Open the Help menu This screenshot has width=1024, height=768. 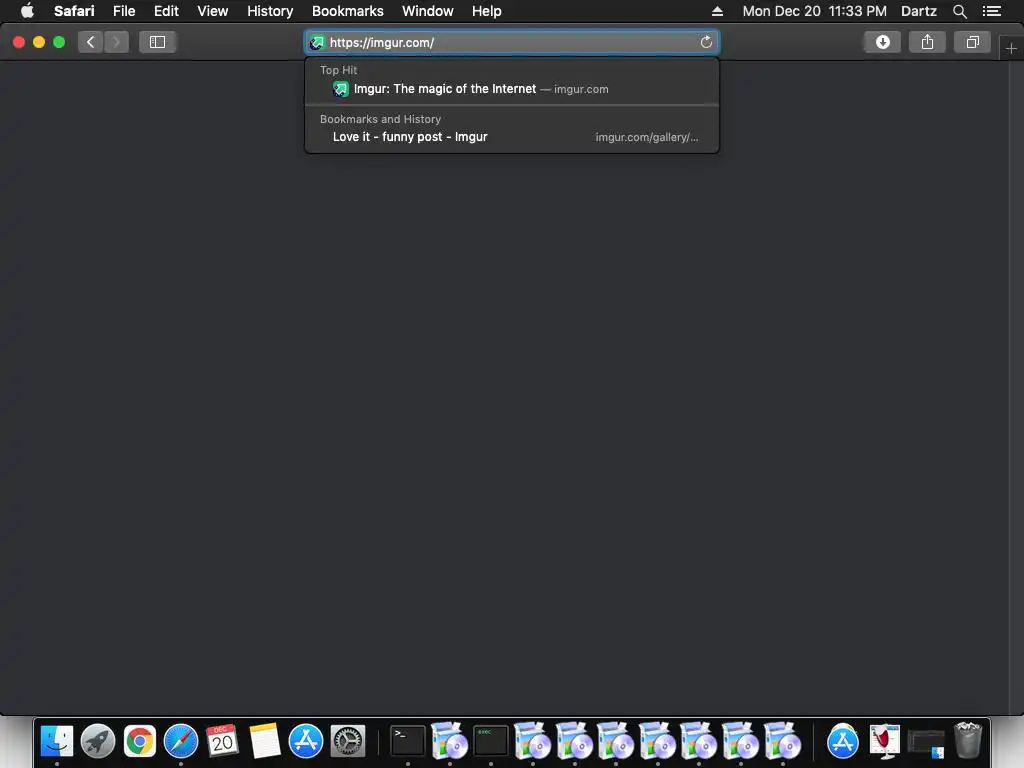[487, 11]
